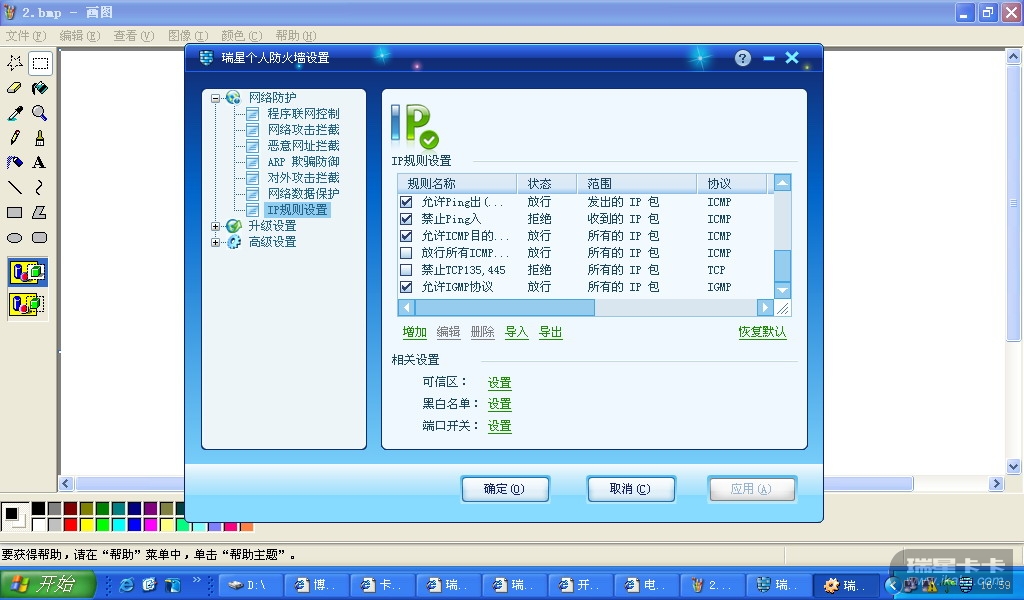The height and width of the screenshot is (600, 1024).
Task: Click the rule list scroll-left arrow
Action: click(406, 308)
